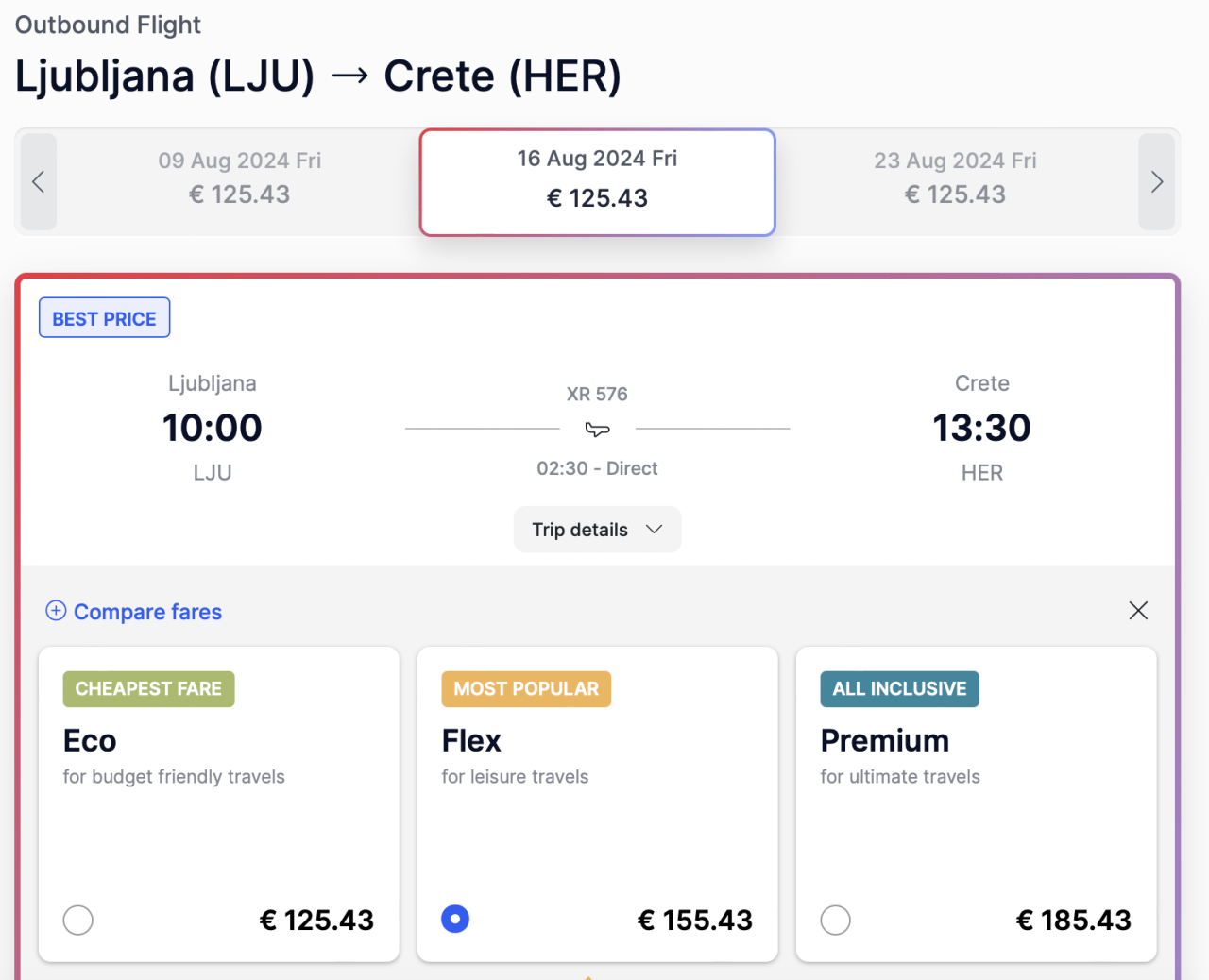Select the Eco fare radio button
Image resolution: width=1209 pixels, height=980 pixels.
[x=78, y=920]
